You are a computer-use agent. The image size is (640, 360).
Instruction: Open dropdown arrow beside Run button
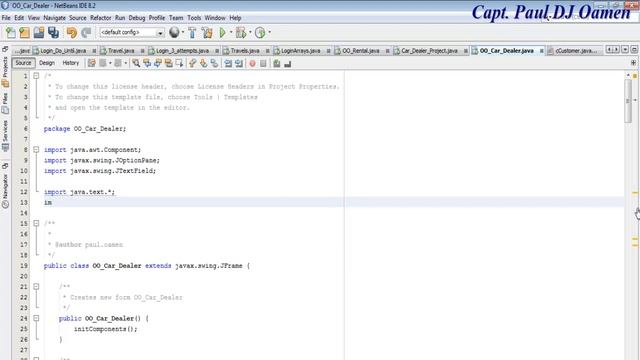tap(231, 32)
